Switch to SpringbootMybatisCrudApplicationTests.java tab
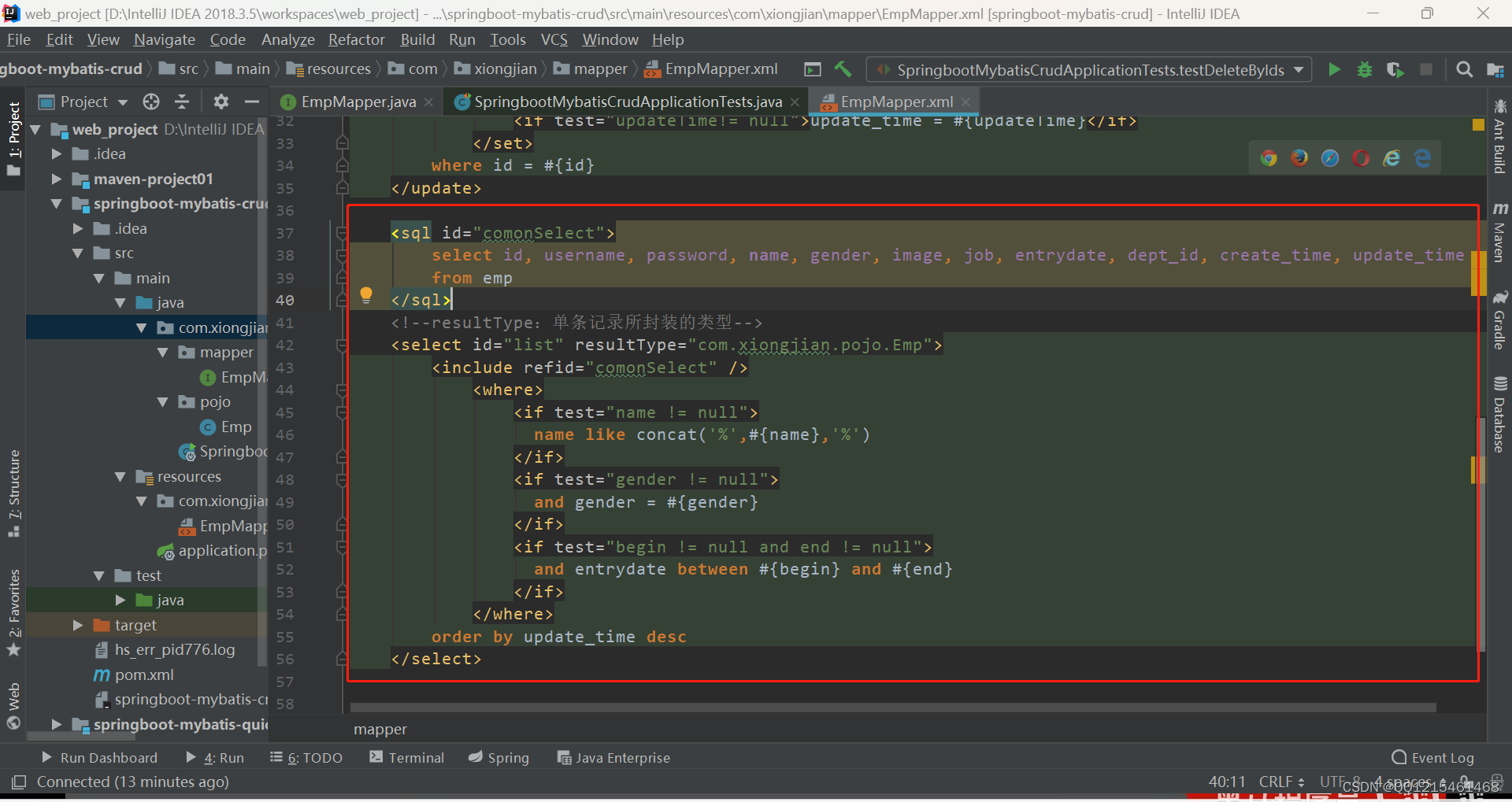 tap(628, 102)
